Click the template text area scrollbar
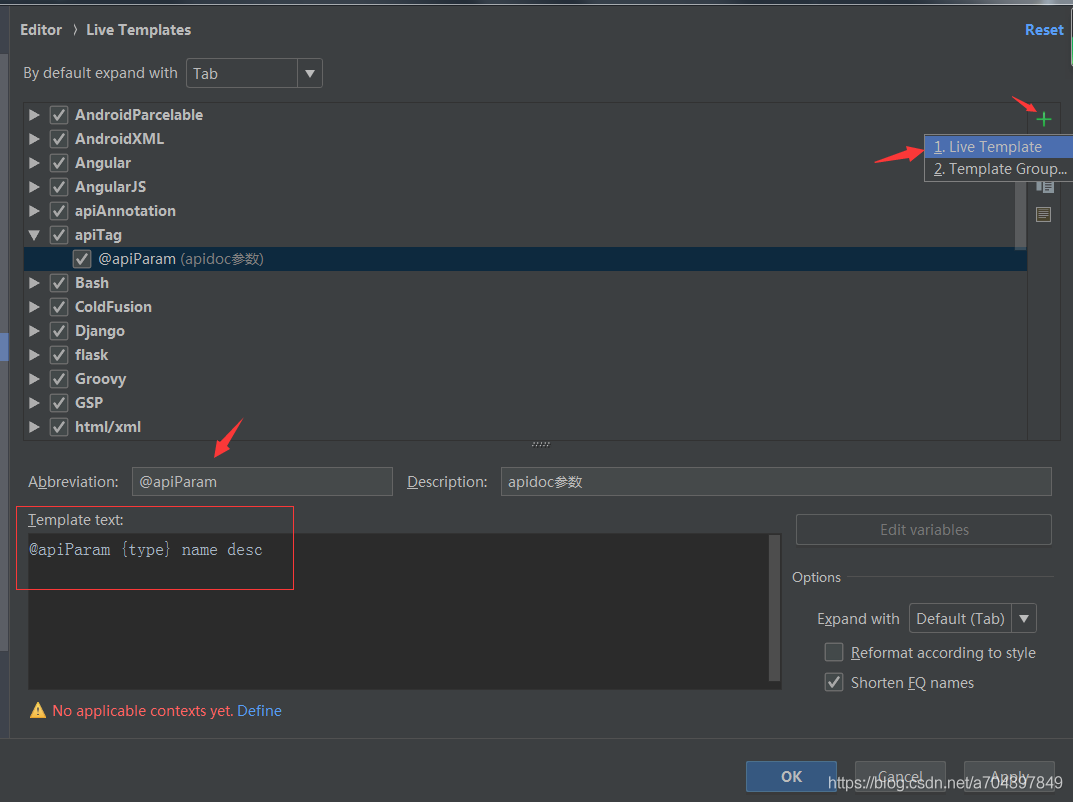The image size is (1073, 802). pos(775,608)
